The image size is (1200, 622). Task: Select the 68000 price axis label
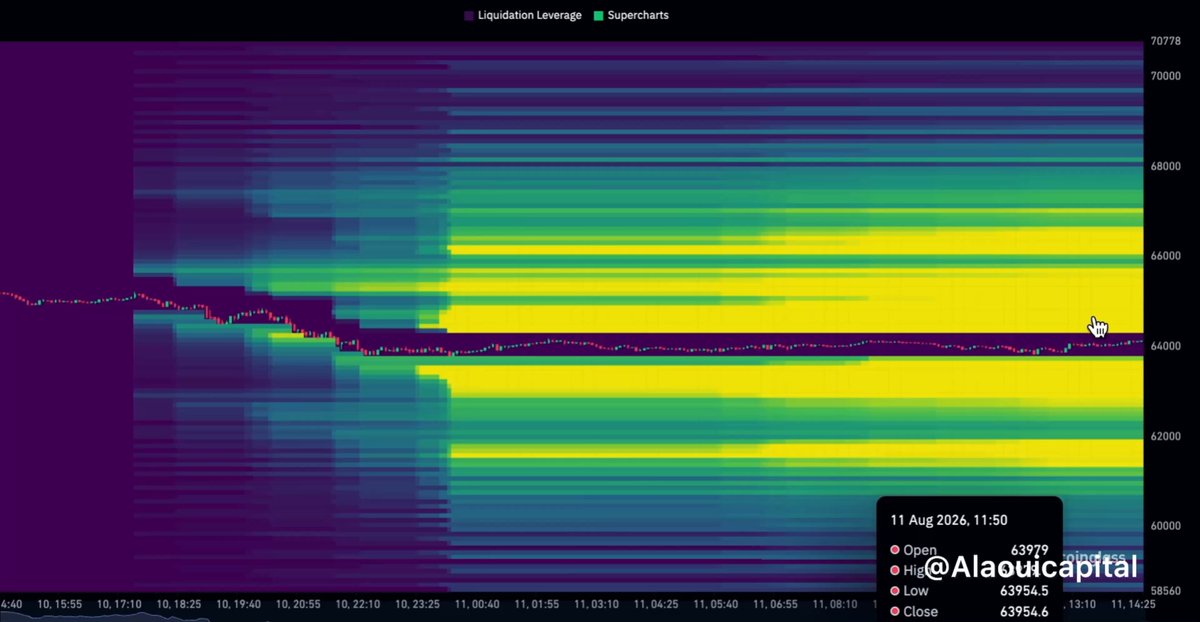(1164, 166)
